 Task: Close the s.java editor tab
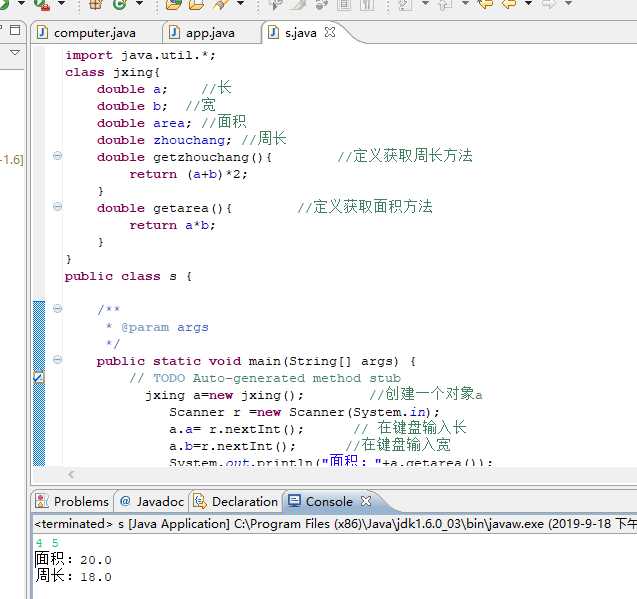330,32
